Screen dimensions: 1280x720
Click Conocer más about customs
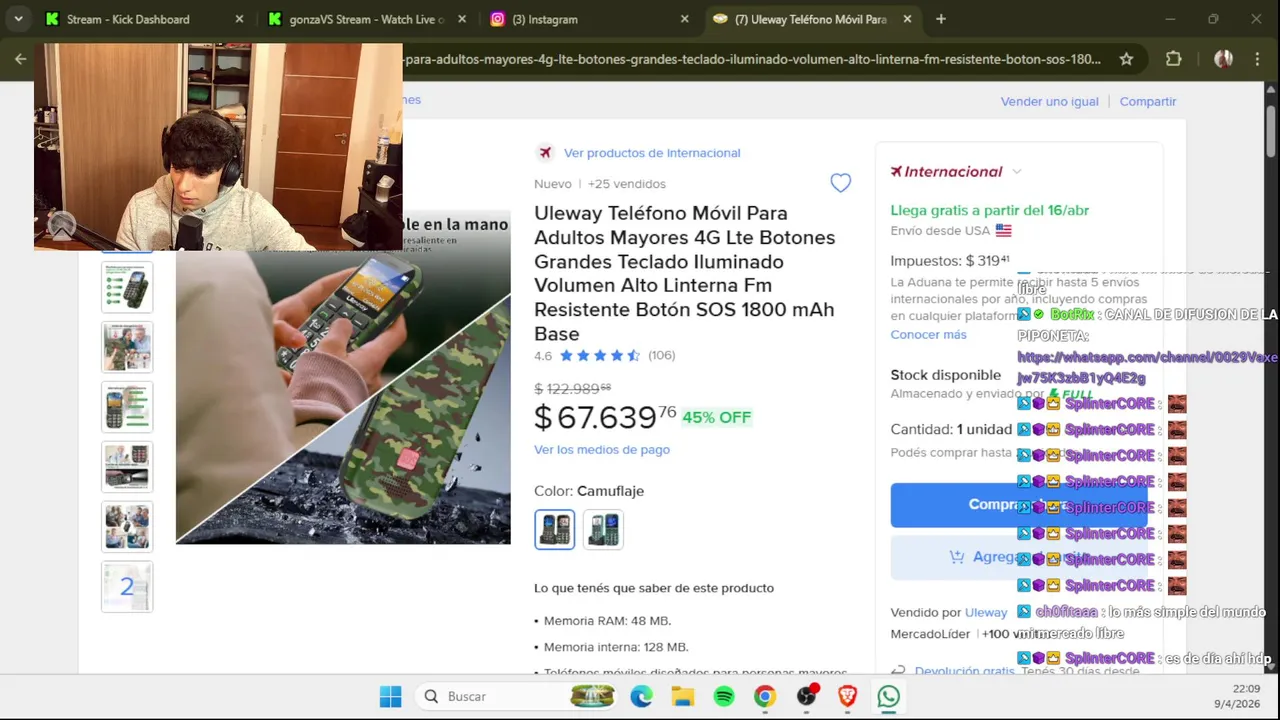click(928, 334)
